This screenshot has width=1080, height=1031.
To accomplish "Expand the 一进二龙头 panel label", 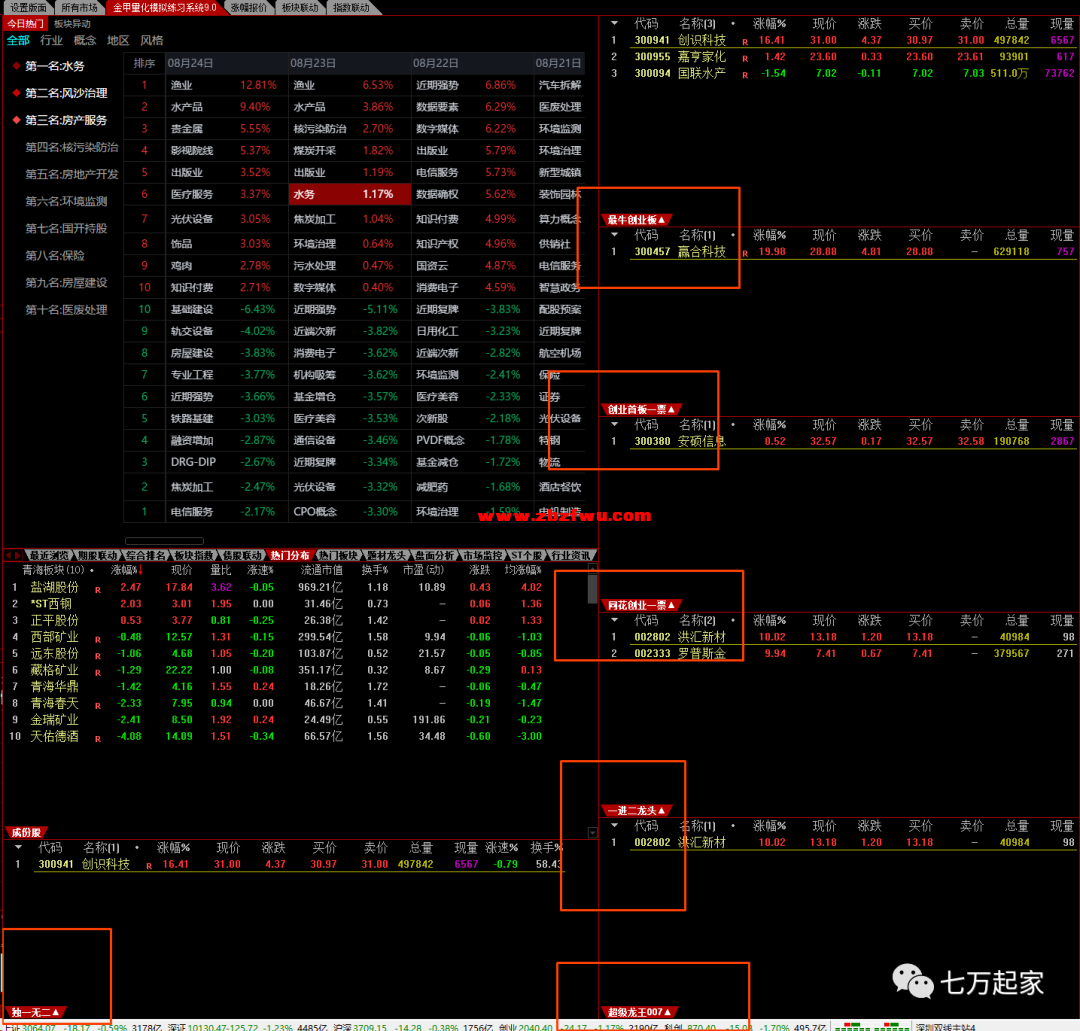I will point(636,810).
